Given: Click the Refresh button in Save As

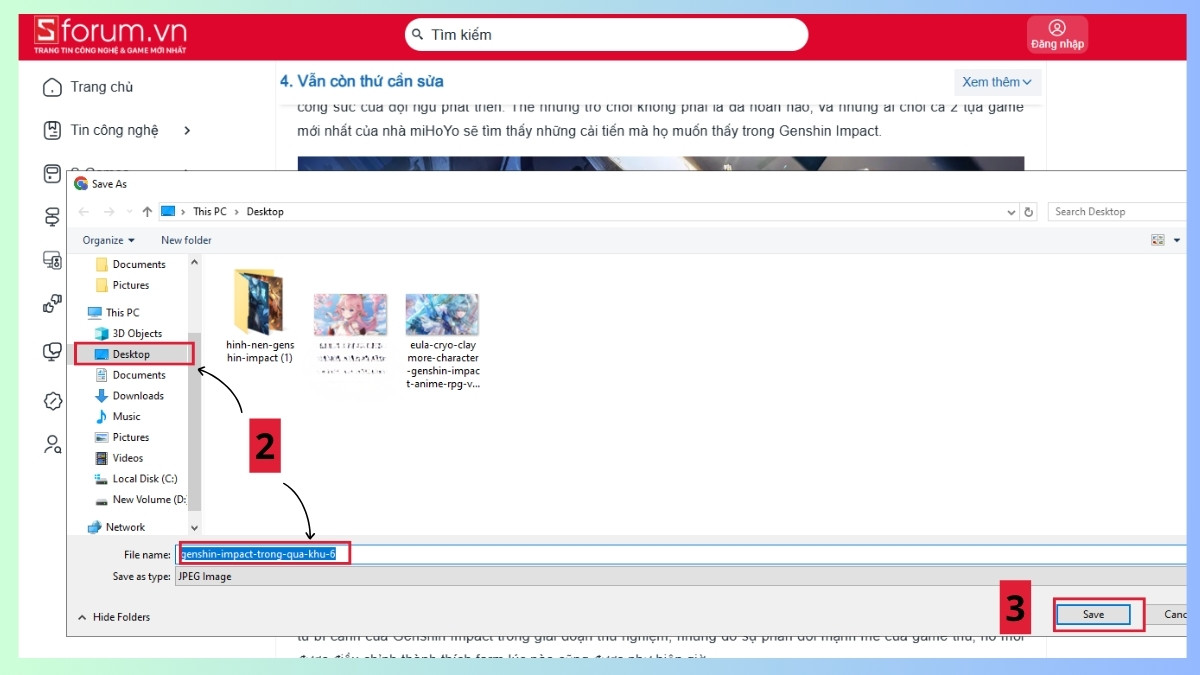Looking at the screenshot, I should point(1029,212).
